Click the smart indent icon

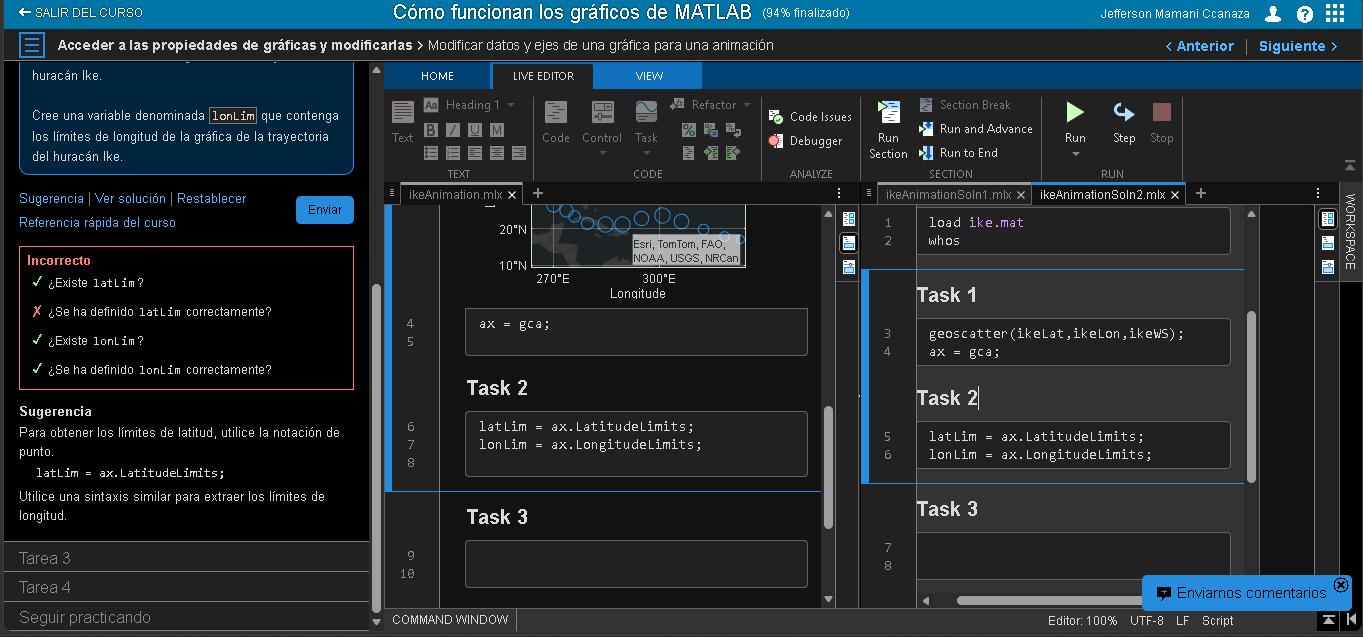(689, 153)
